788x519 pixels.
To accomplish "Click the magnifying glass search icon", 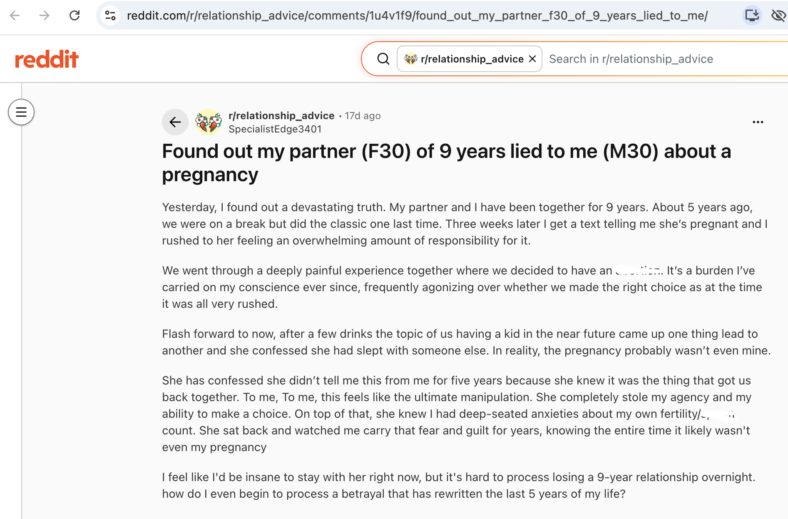I will click(x=383, y=59).
